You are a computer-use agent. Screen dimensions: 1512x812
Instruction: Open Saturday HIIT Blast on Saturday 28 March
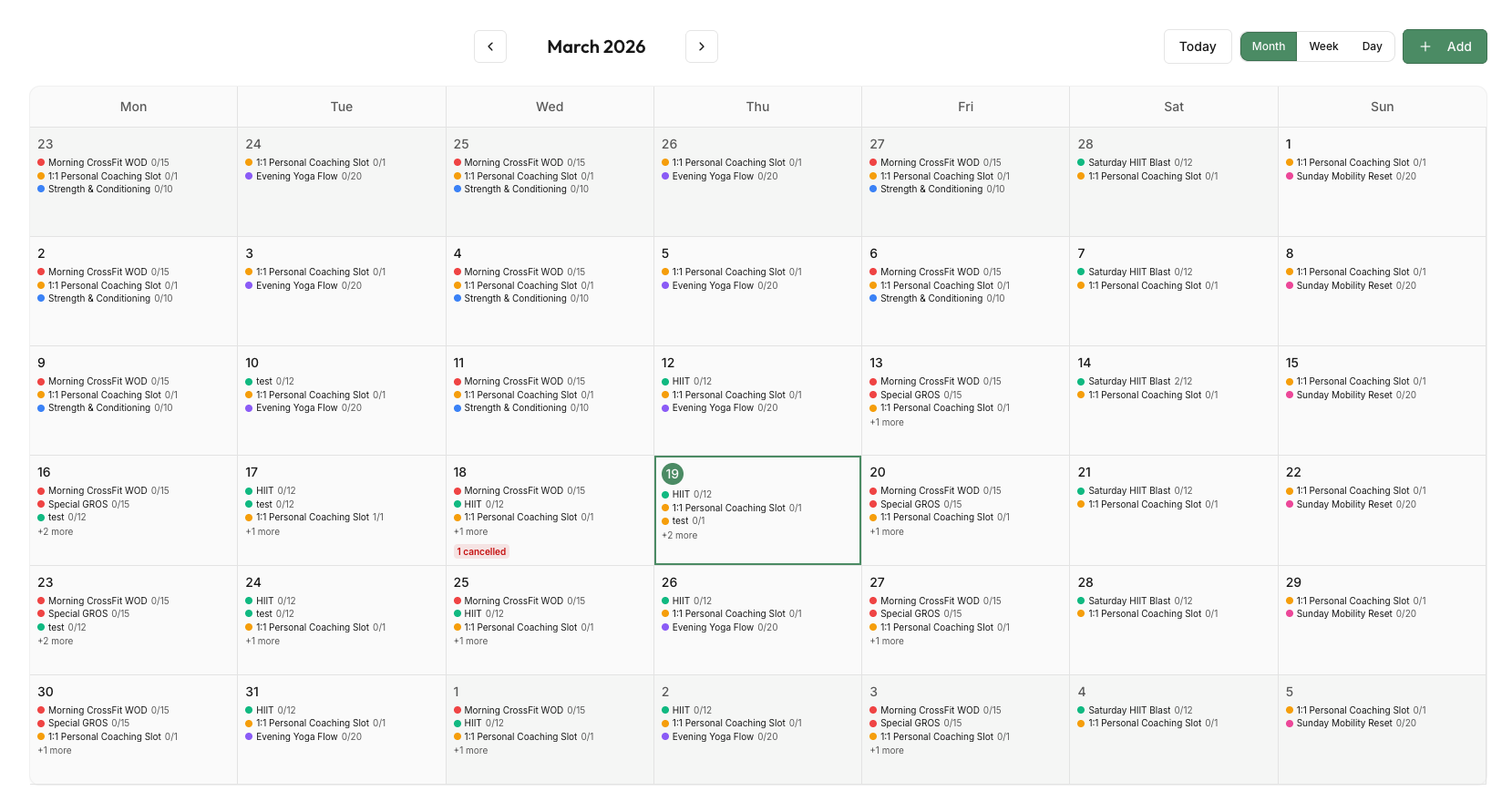point(1135,601)
